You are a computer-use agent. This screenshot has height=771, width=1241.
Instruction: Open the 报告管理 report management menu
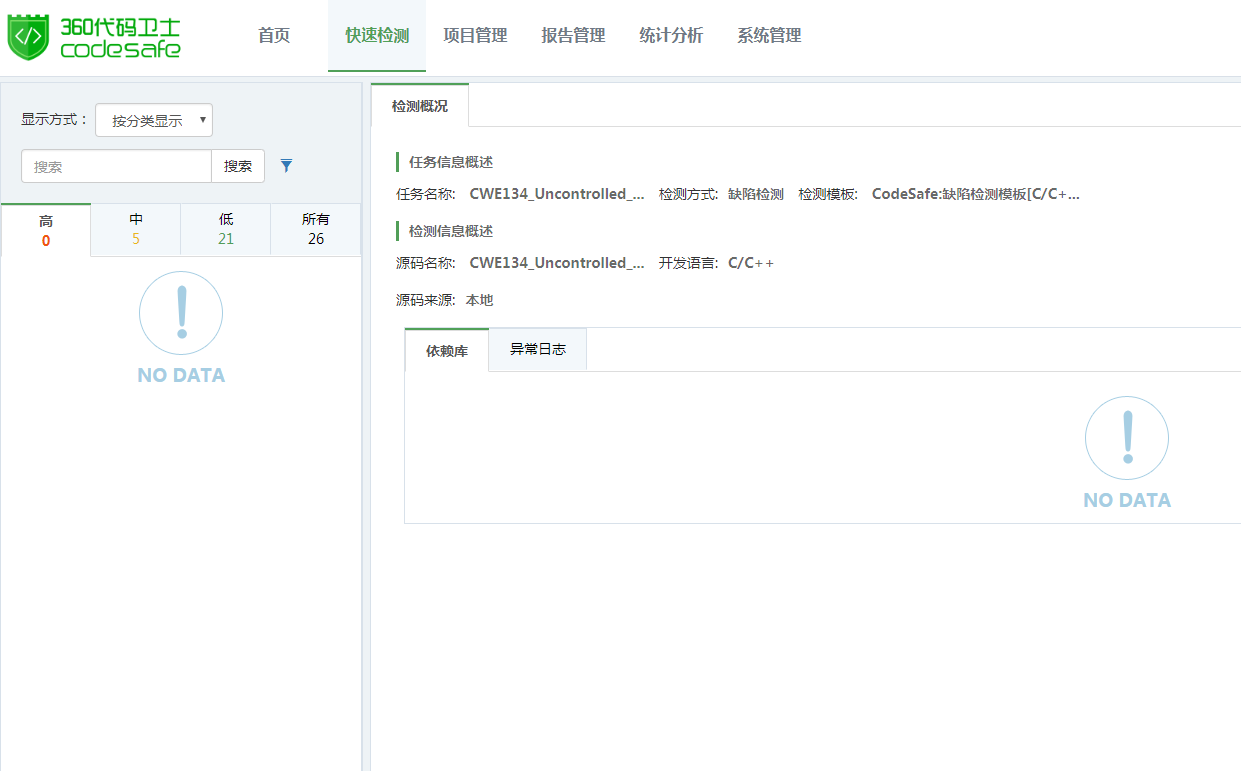573,36
